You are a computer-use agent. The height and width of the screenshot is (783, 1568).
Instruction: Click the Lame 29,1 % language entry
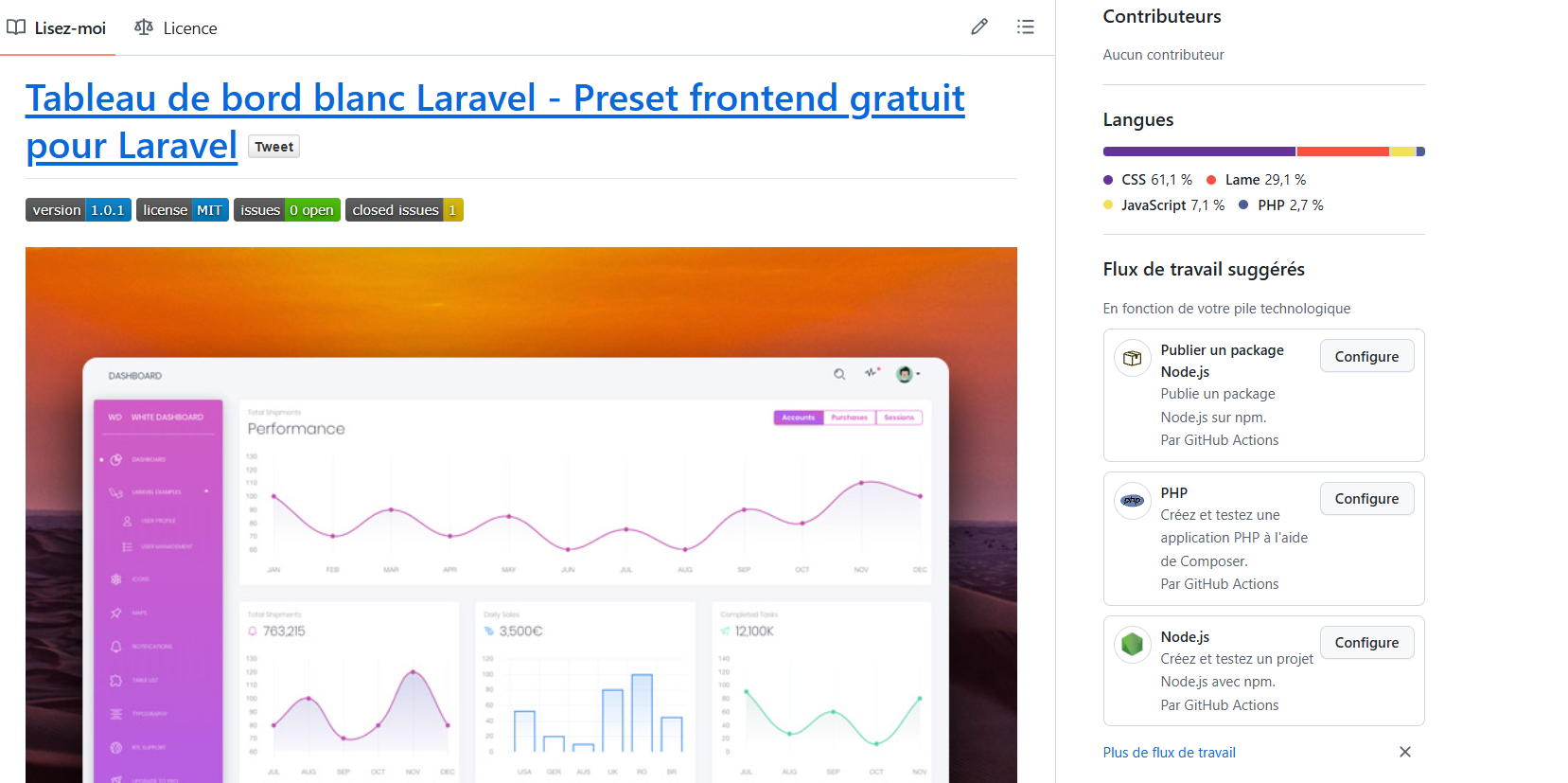click(1257, 180)
